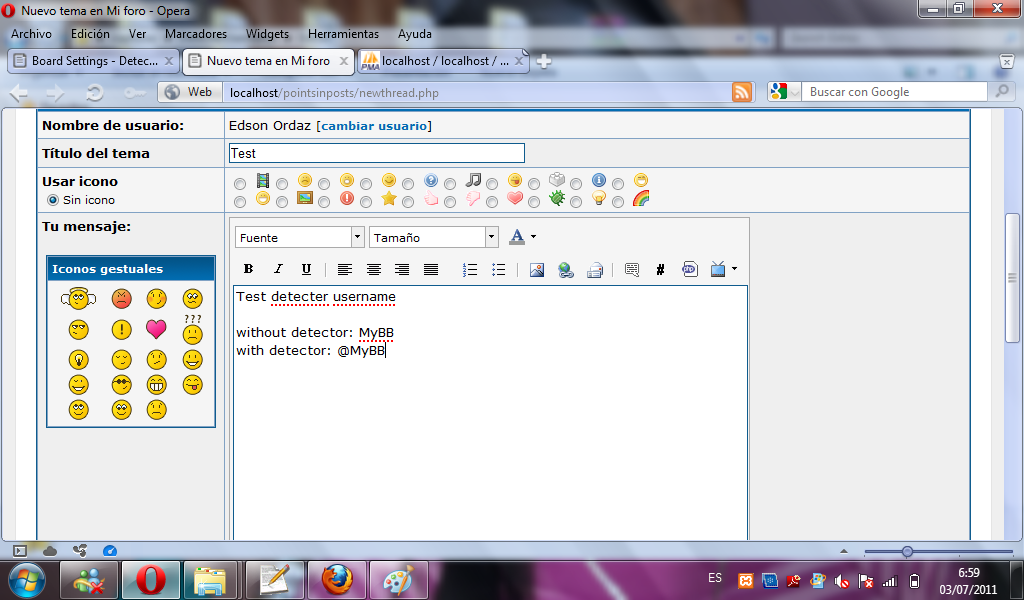This screenshot has width=1024, height=600.
Task: Center align the message text
Action: (x=373, y=269)
